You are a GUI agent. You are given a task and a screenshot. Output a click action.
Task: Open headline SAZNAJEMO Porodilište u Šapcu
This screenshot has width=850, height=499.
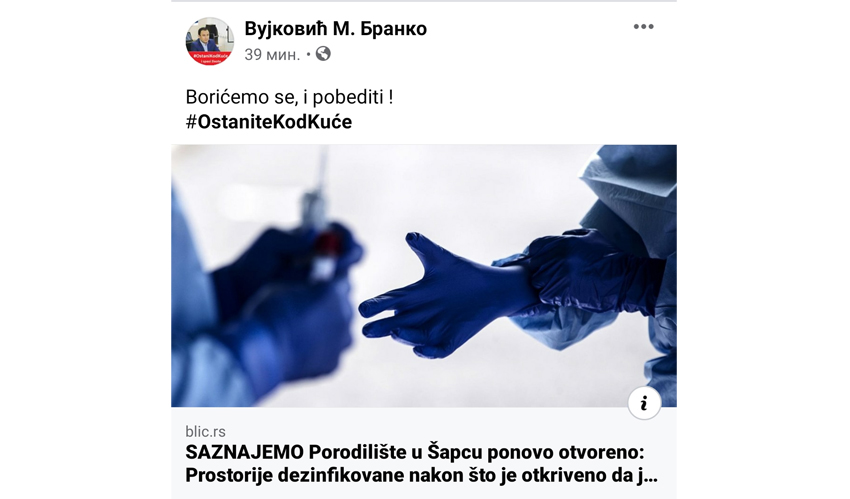pos(415,452)
